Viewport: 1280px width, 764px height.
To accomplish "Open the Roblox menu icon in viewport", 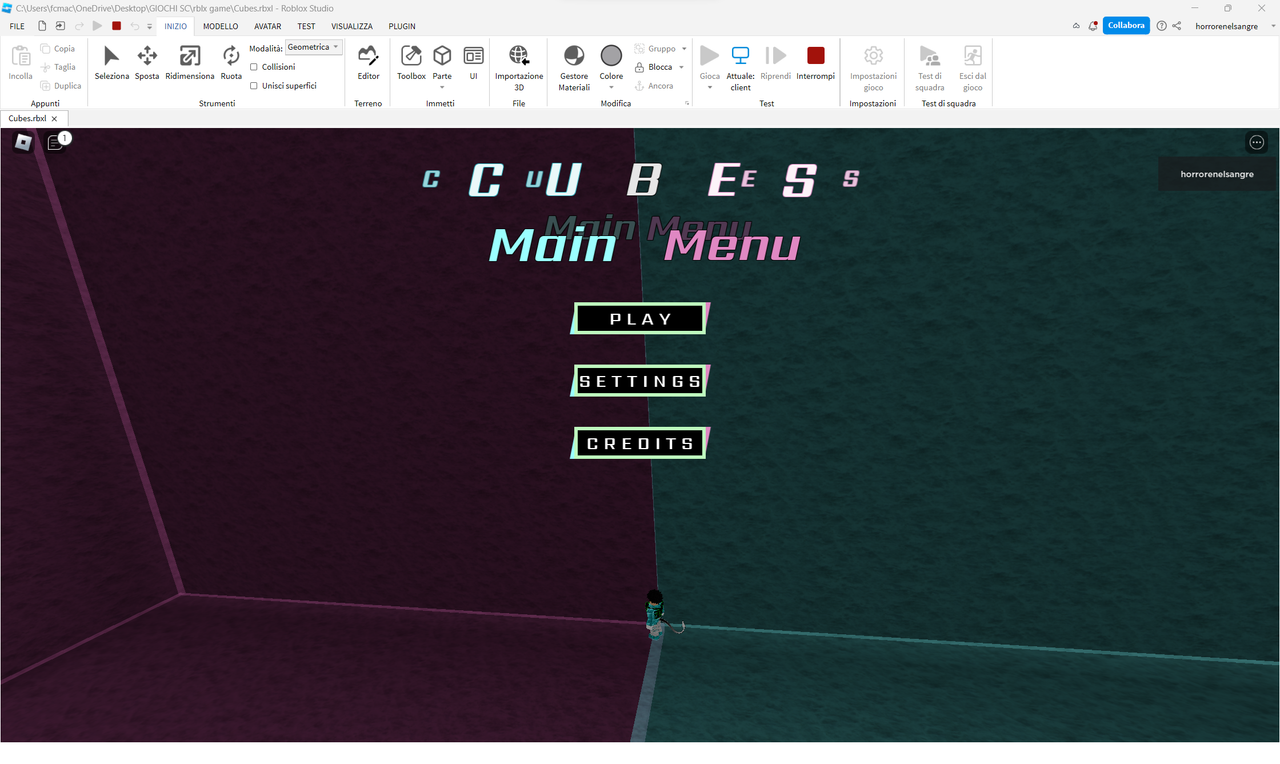I will (23, 143).
